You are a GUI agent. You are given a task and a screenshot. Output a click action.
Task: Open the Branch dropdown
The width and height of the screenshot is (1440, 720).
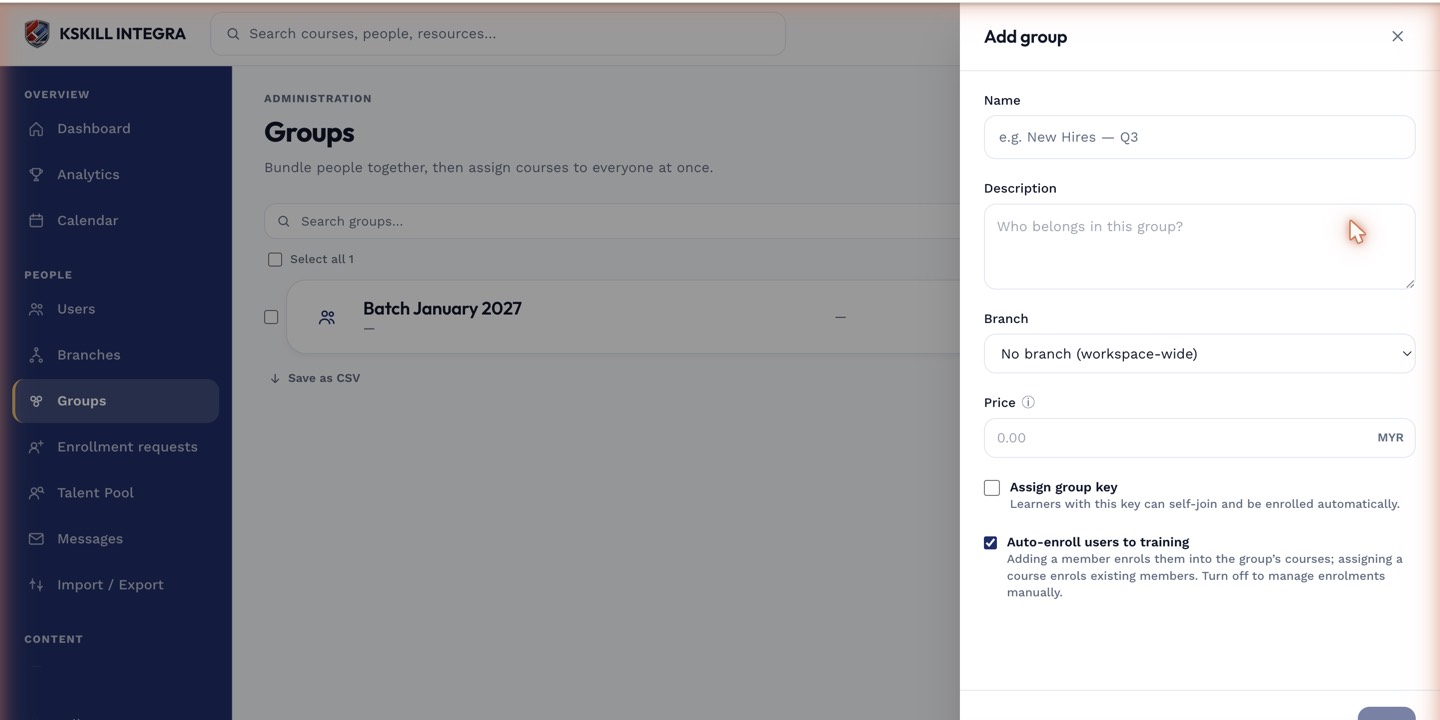click(x=1199, y=354)
